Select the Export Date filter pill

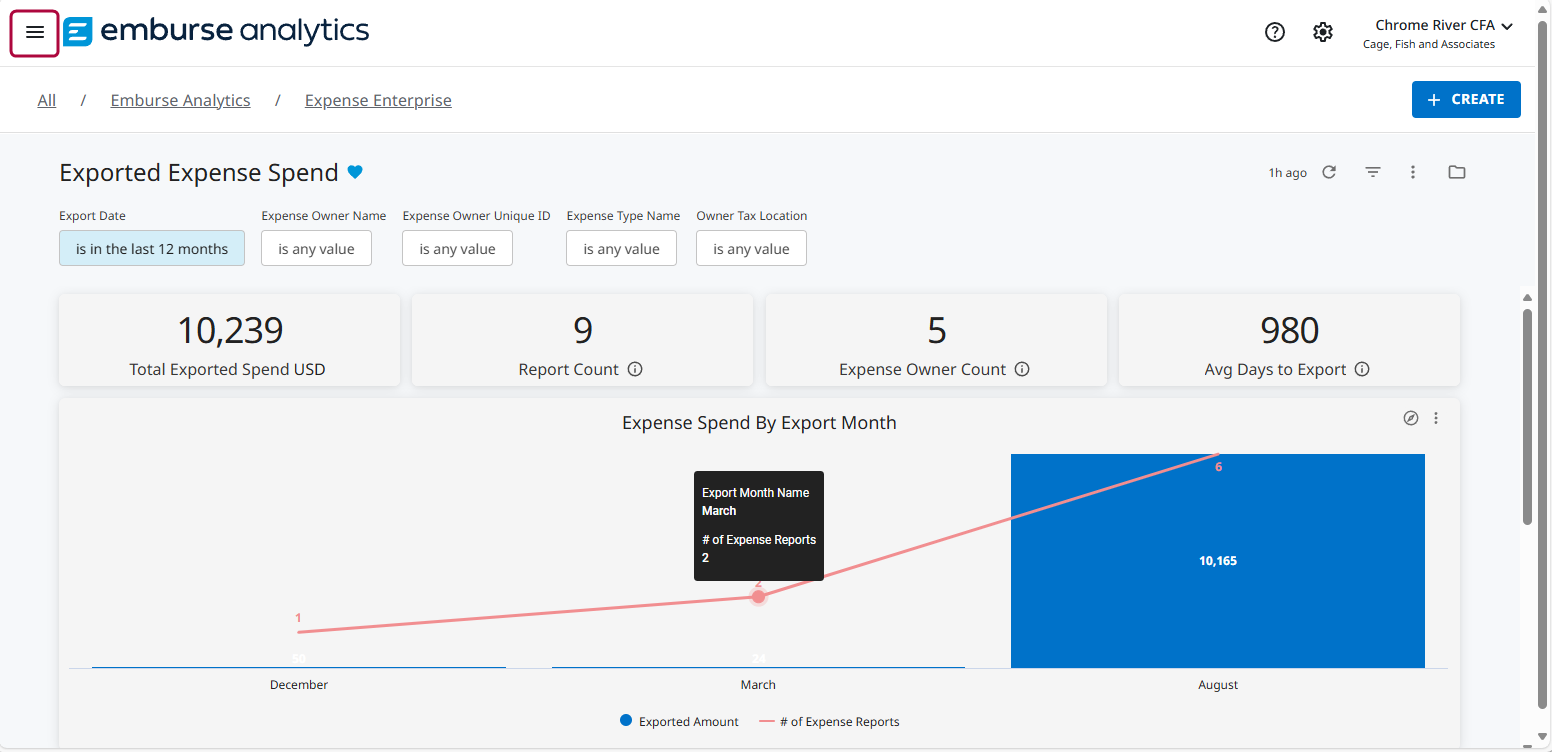[x=151, y=247]
